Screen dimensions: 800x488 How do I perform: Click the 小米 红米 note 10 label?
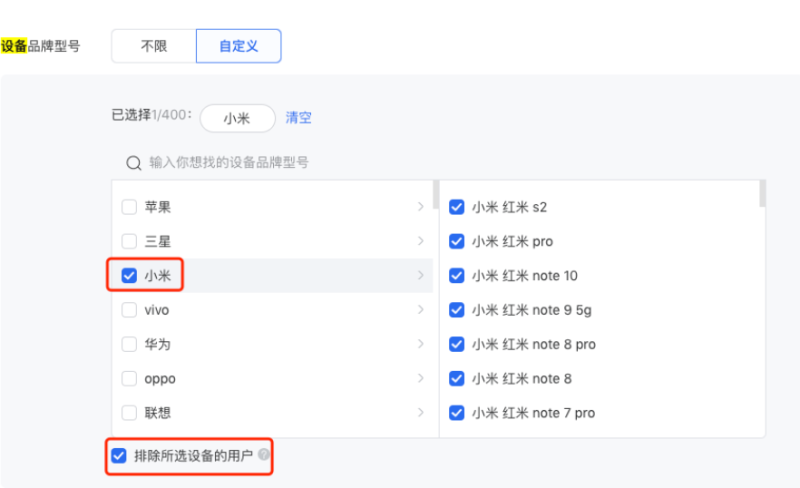click(x=524, y=276)
